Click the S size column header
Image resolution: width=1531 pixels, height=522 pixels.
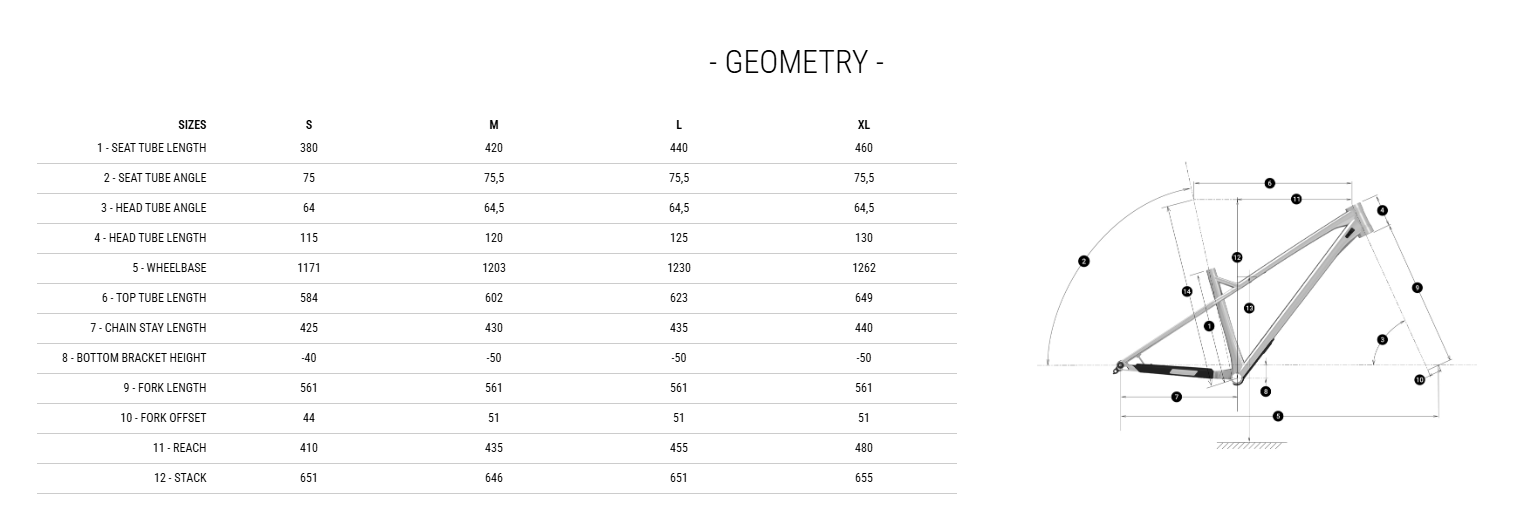(x=309, y=125)
